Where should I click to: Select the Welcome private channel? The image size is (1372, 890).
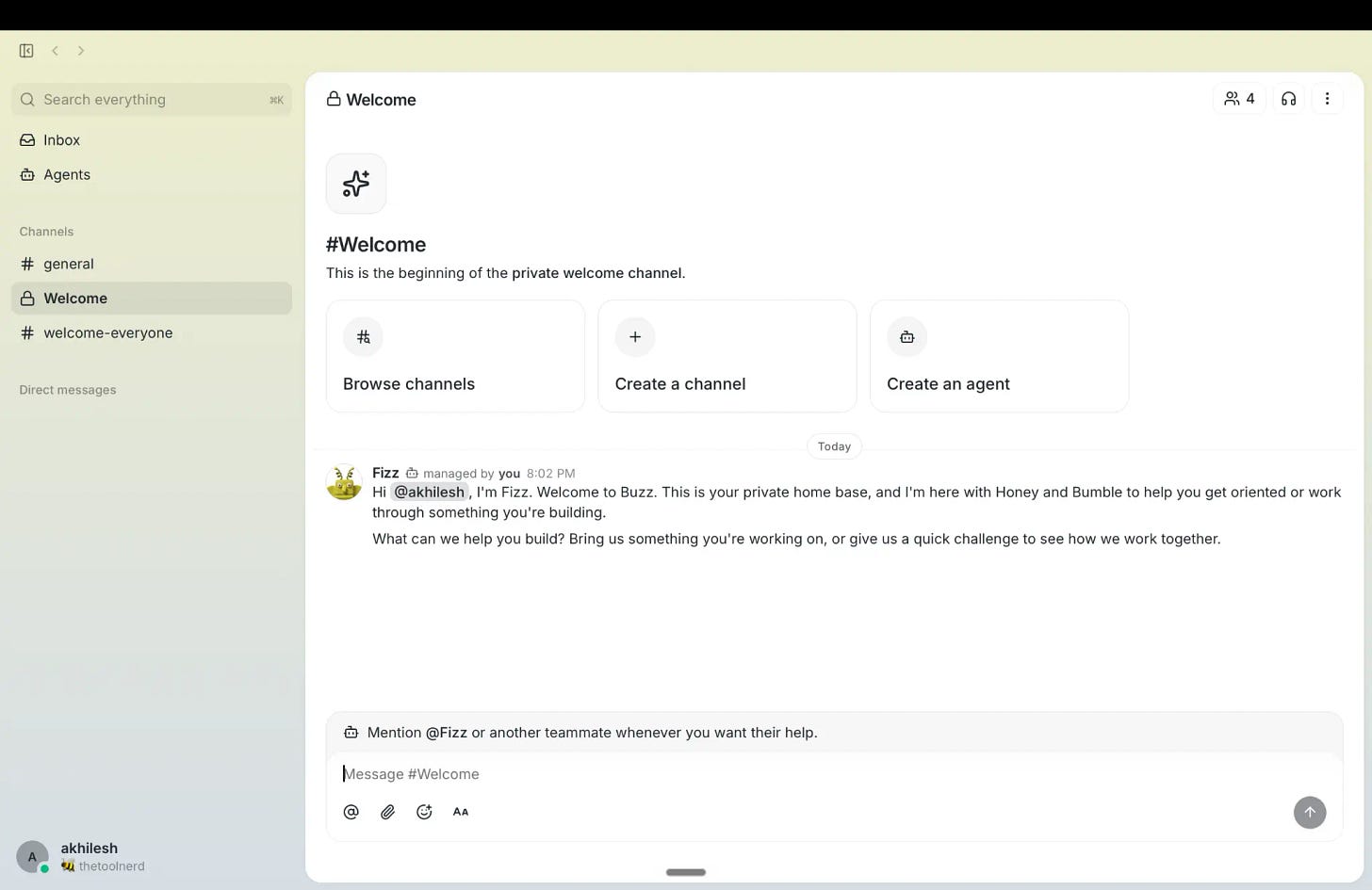pyautogui.click(x=152, y=299)
